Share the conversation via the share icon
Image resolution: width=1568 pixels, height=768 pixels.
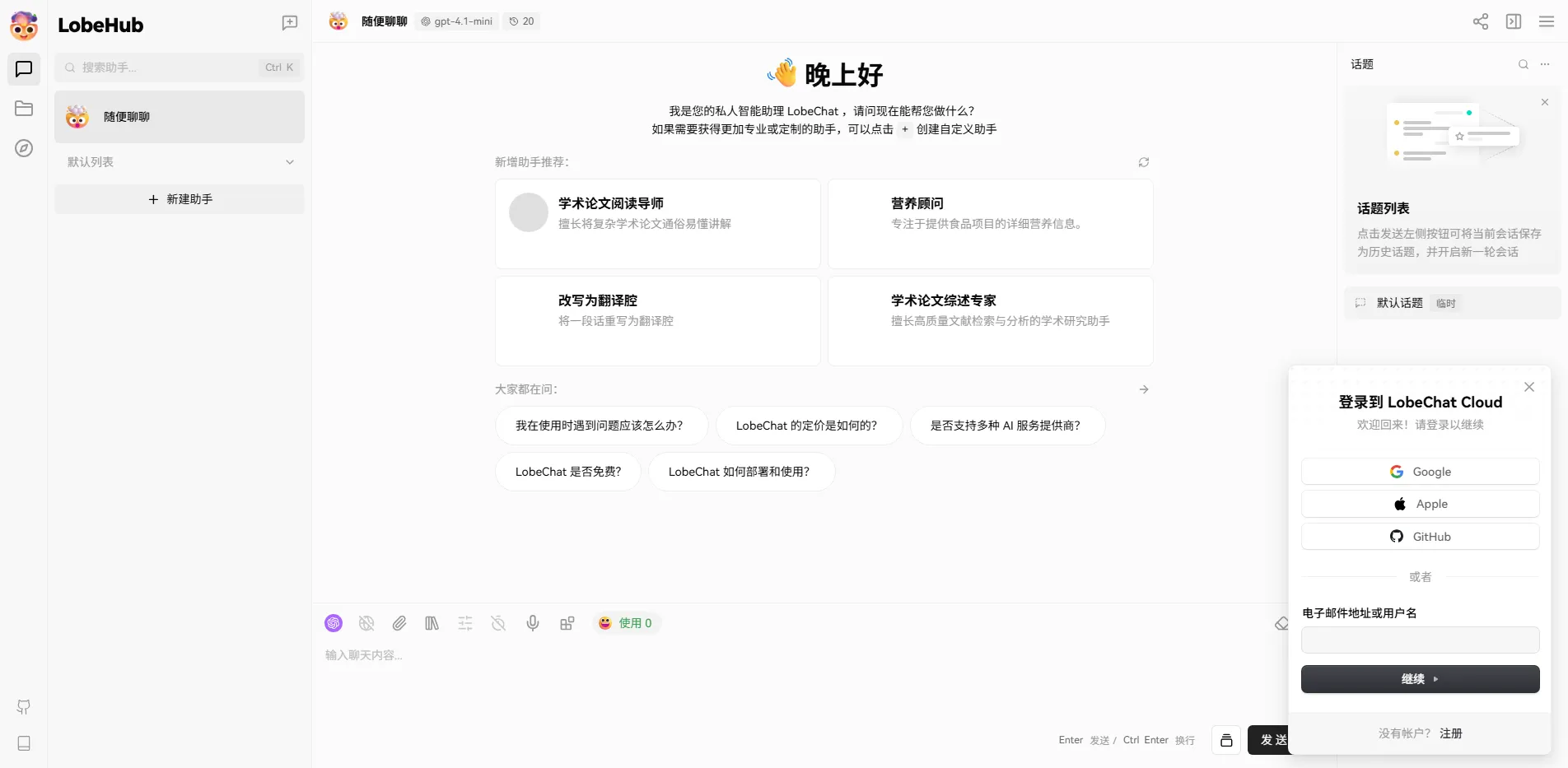(x=1480, y=21)
